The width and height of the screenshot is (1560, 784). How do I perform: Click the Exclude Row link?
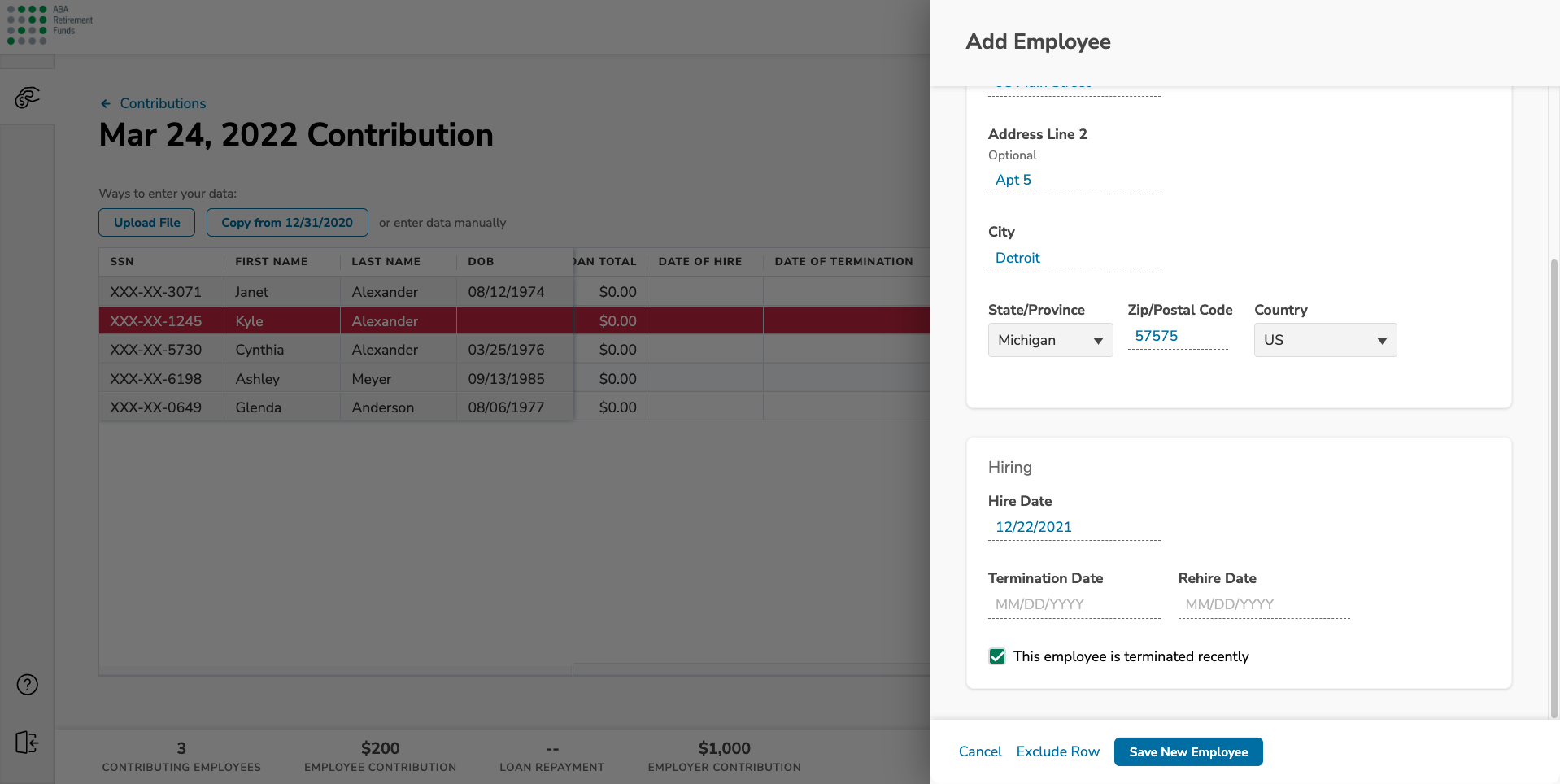point(1057,751)
